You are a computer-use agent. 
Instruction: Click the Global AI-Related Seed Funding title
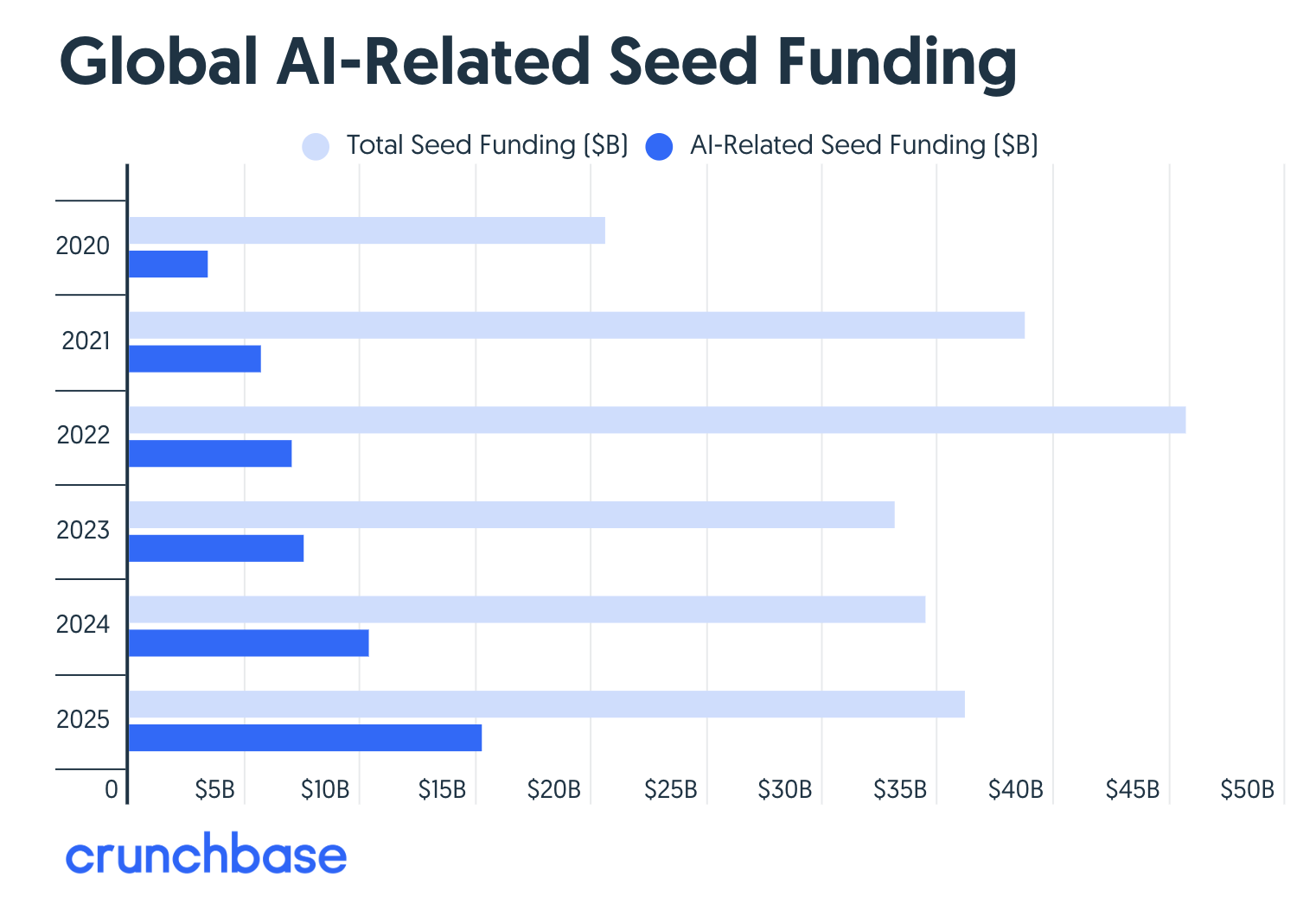pos(538,62)
